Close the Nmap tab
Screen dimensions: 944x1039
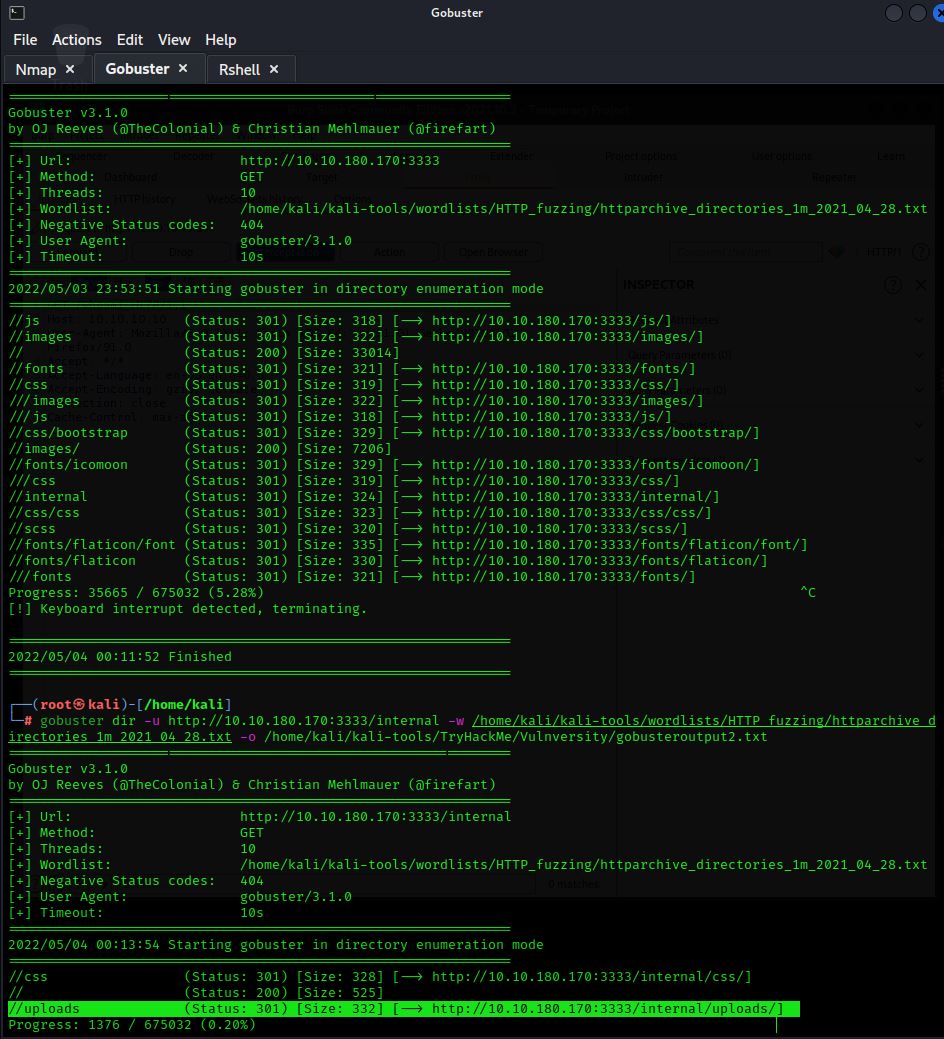pyautogui.click(x=70, y=69)
